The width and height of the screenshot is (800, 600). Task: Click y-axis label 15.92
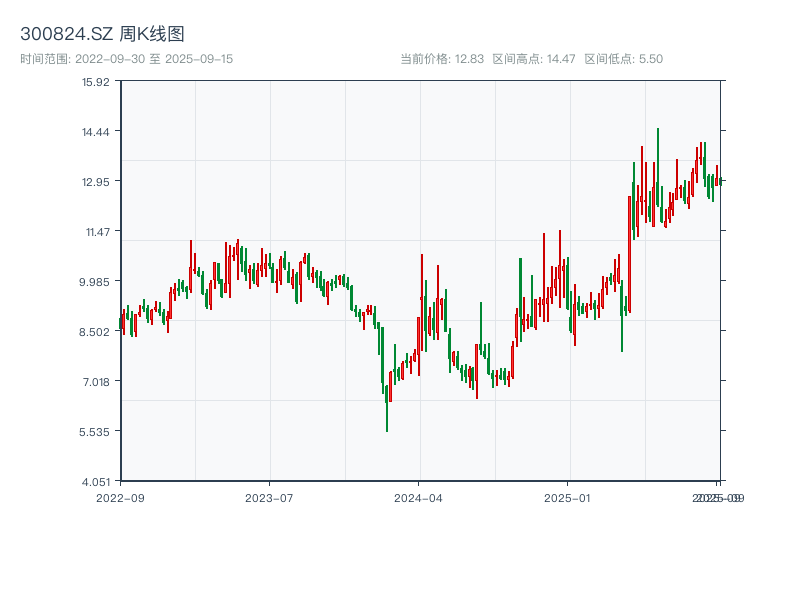click(95, 82)
